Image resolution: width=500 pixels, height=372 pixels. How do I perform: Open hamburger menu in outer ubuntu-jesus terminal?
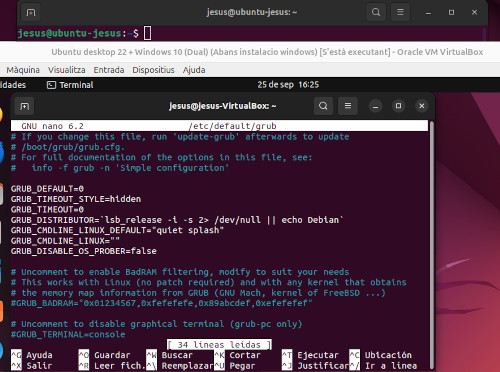coord(400,12)
